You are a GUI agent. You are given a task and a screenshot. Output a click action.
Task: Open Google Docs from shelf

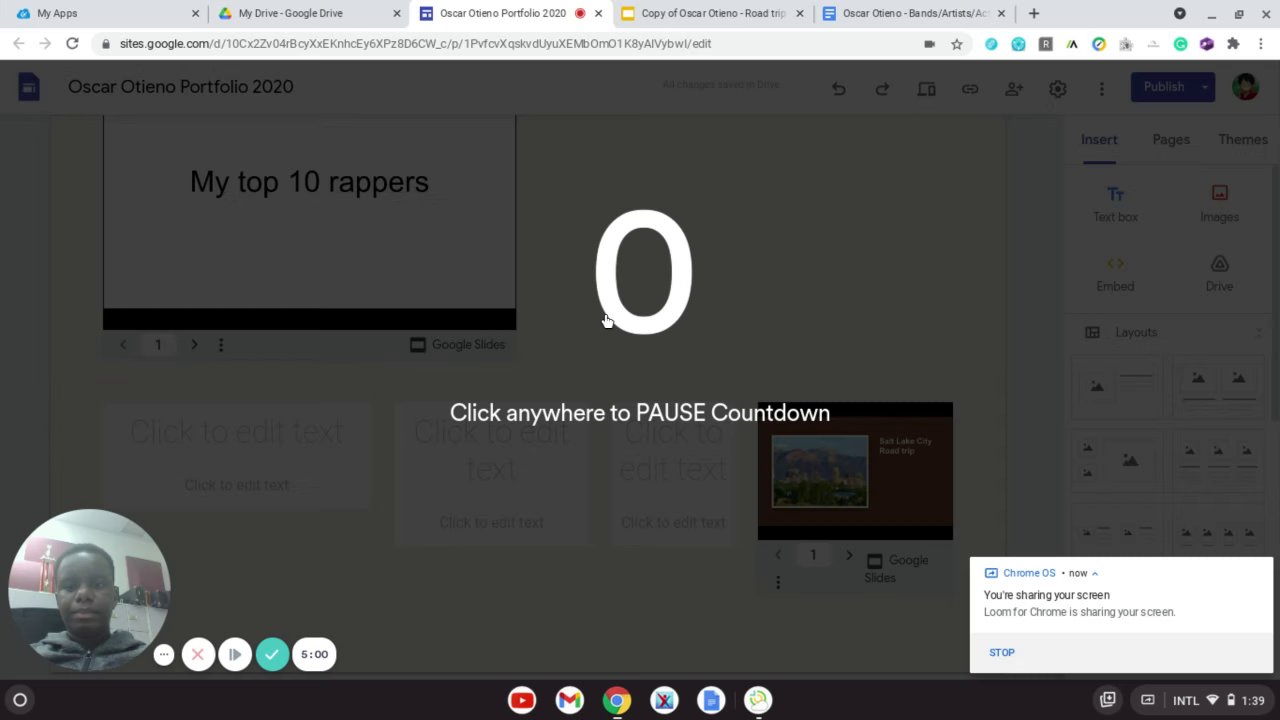pyautogui.click(x=711, y=700)
